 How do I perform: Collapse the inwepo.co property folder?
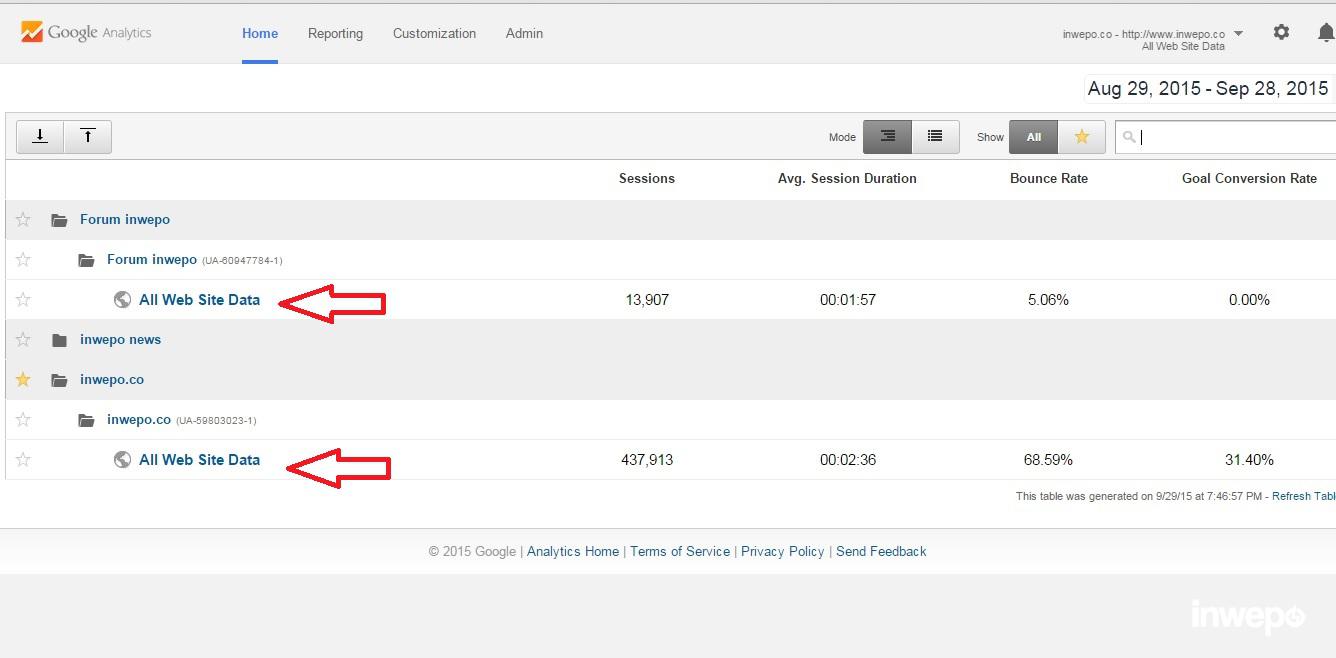pos(86,420)
